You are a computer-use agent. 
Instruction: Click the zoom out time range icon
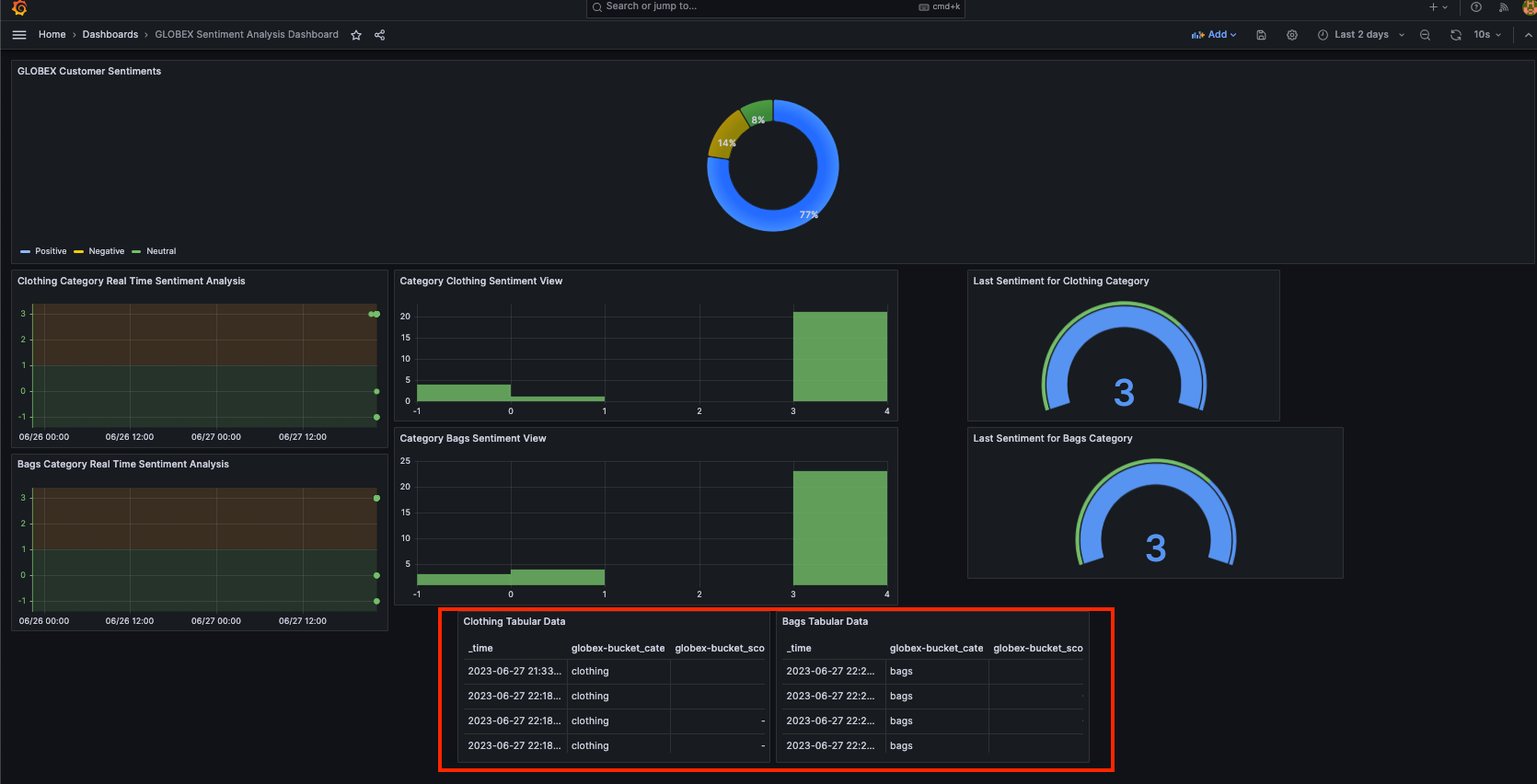click(1425, 35)
